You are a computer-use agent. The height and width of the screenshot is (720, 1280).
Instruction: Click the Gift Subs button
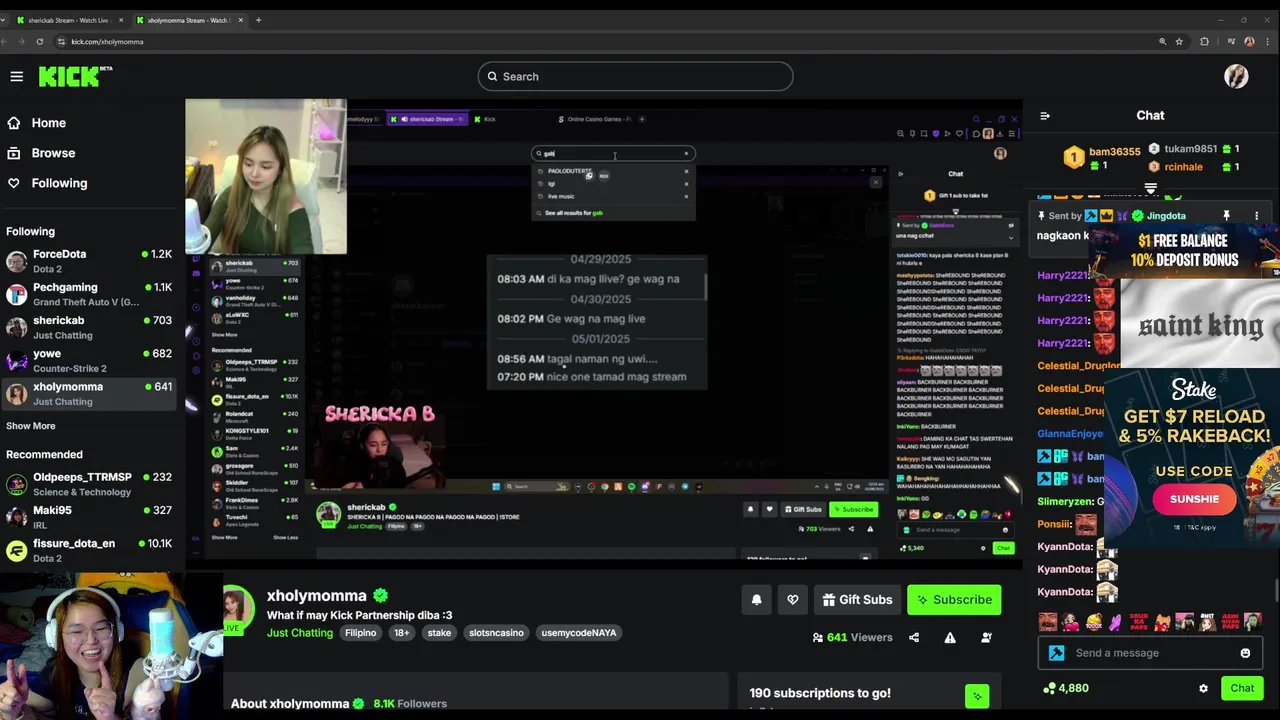(857, 600)
